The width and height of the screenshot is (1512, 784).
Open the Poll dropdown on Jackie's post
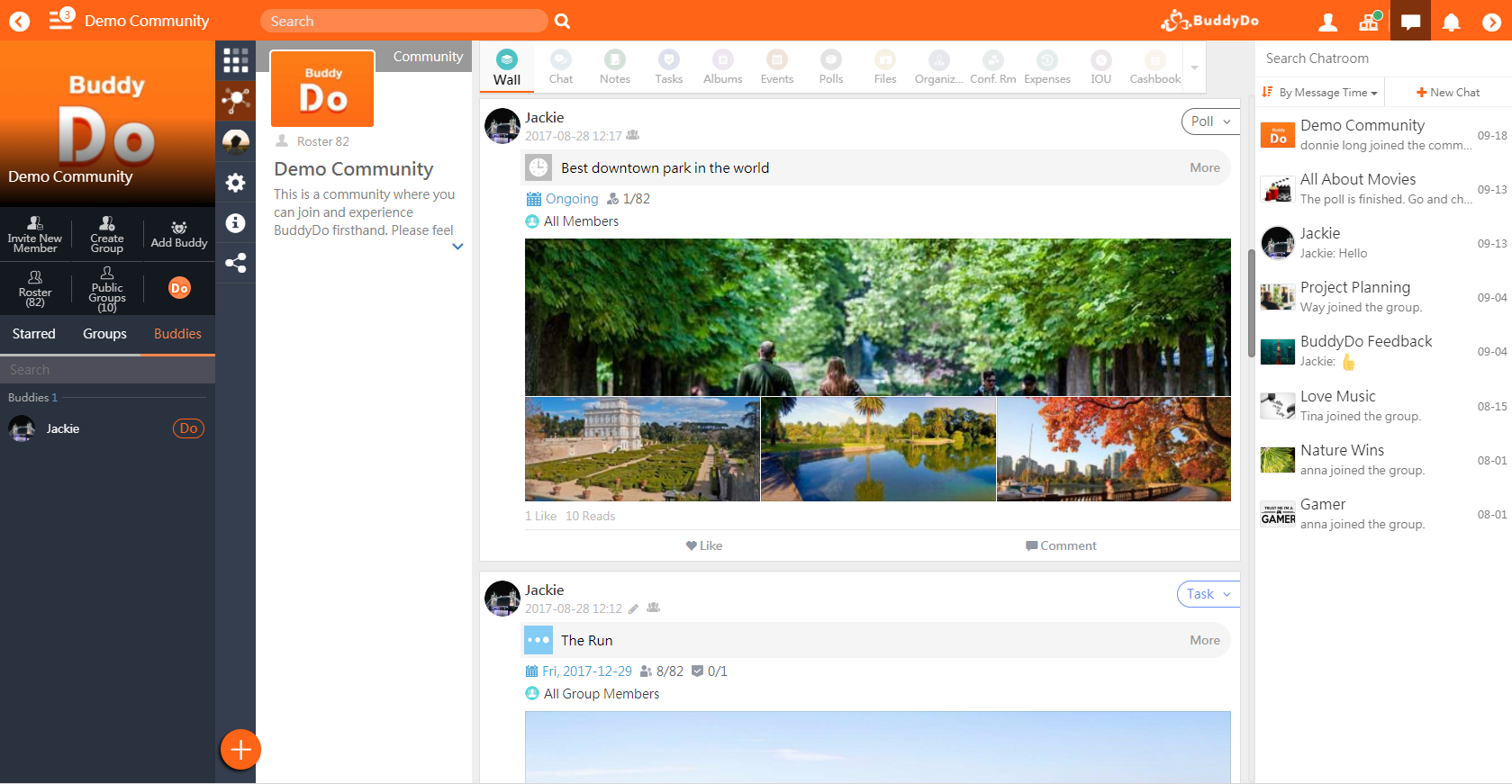pos(1210,122)
